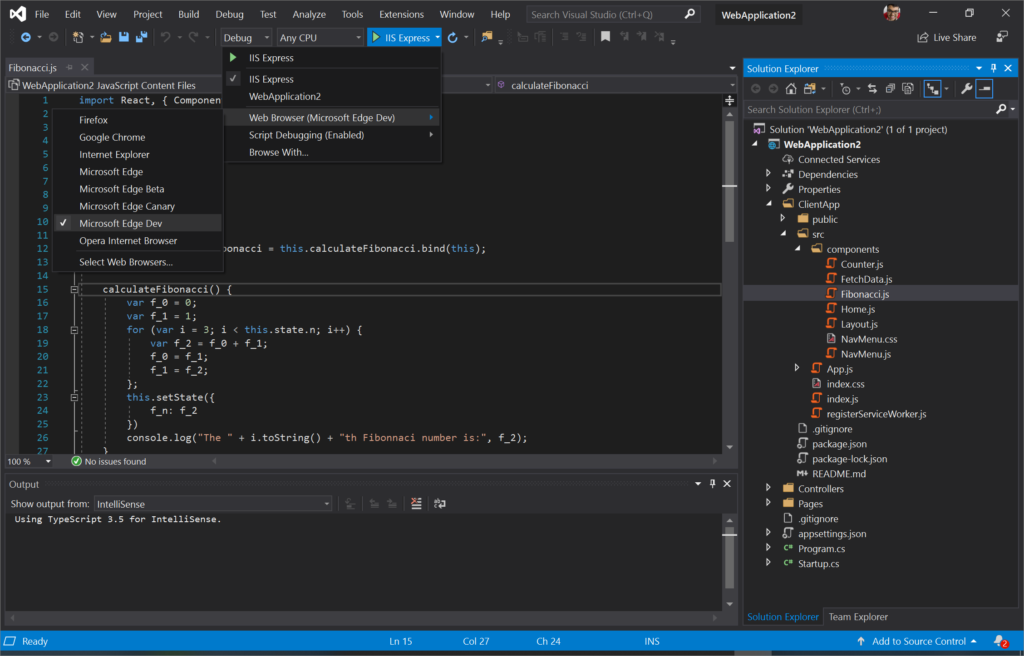The height and width of the screenshot is (656, 1024).
Task: Collapse the components folder
Action: pos(797,249)
